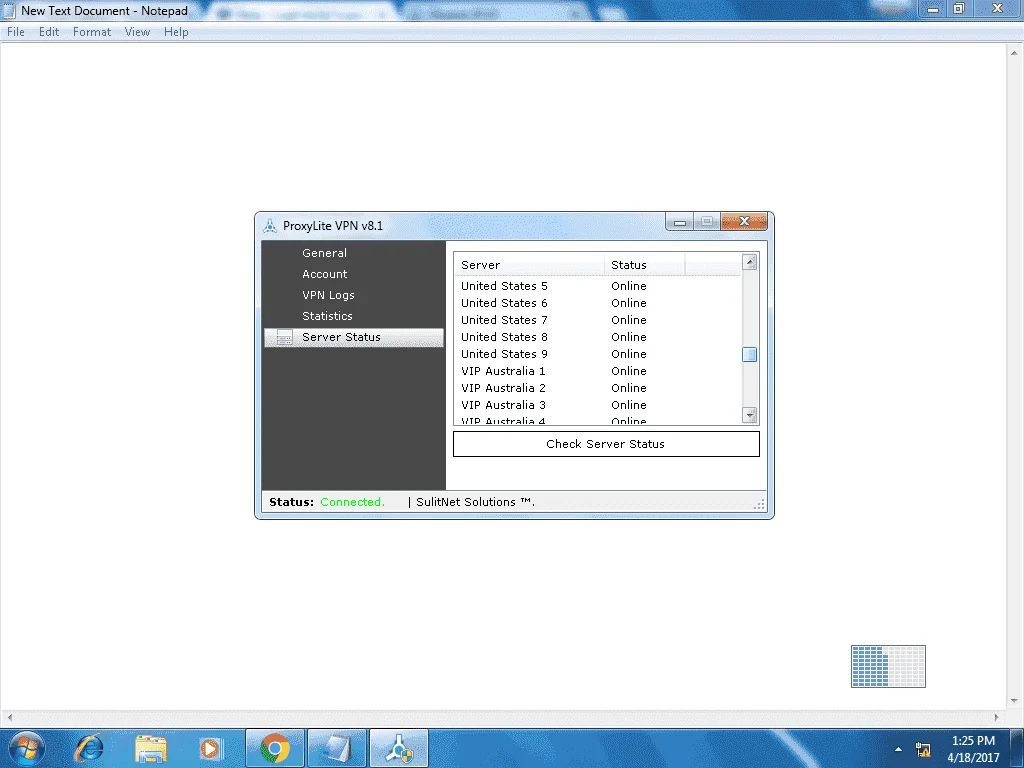Viewport: 1024px width, 768px height.
Task: Open Notepad File menu
Action: [16, 31]
